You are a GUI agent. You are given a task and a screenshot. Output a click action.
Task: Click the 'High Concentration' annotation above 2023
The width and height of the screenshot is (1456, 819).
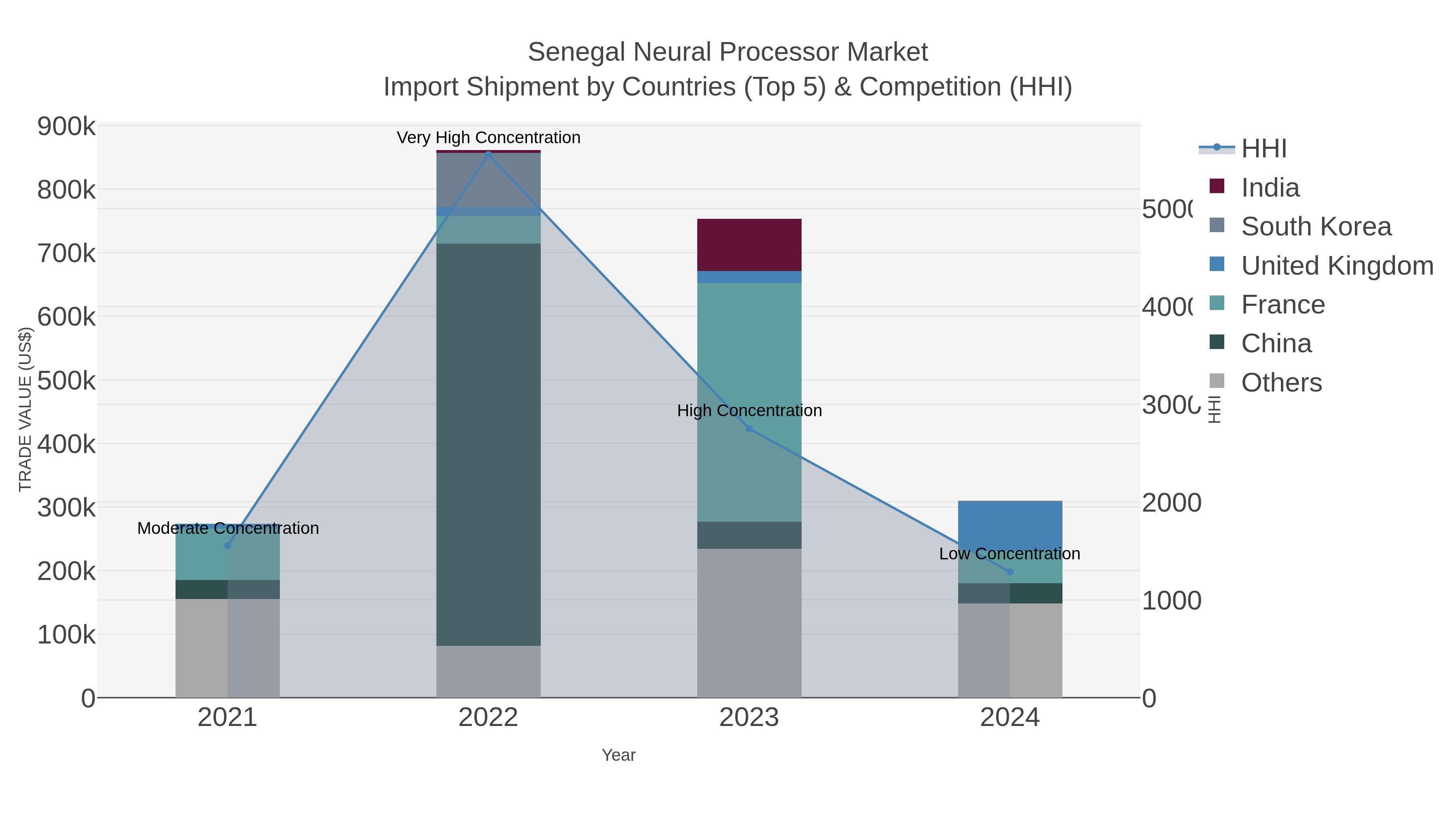(x=749, y=411)
